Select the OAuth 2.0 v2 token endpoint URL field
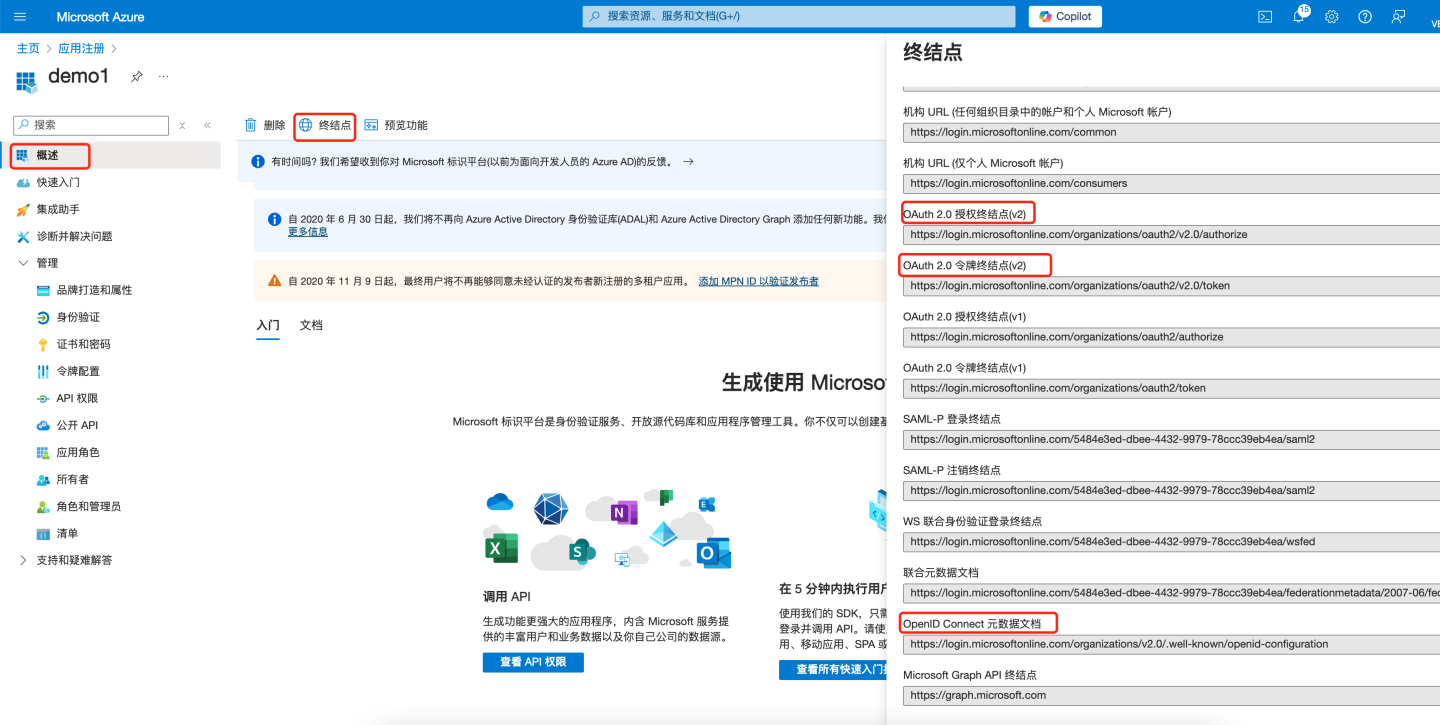This screenshot has width=1440, height=725. [x=1170, y=286]
